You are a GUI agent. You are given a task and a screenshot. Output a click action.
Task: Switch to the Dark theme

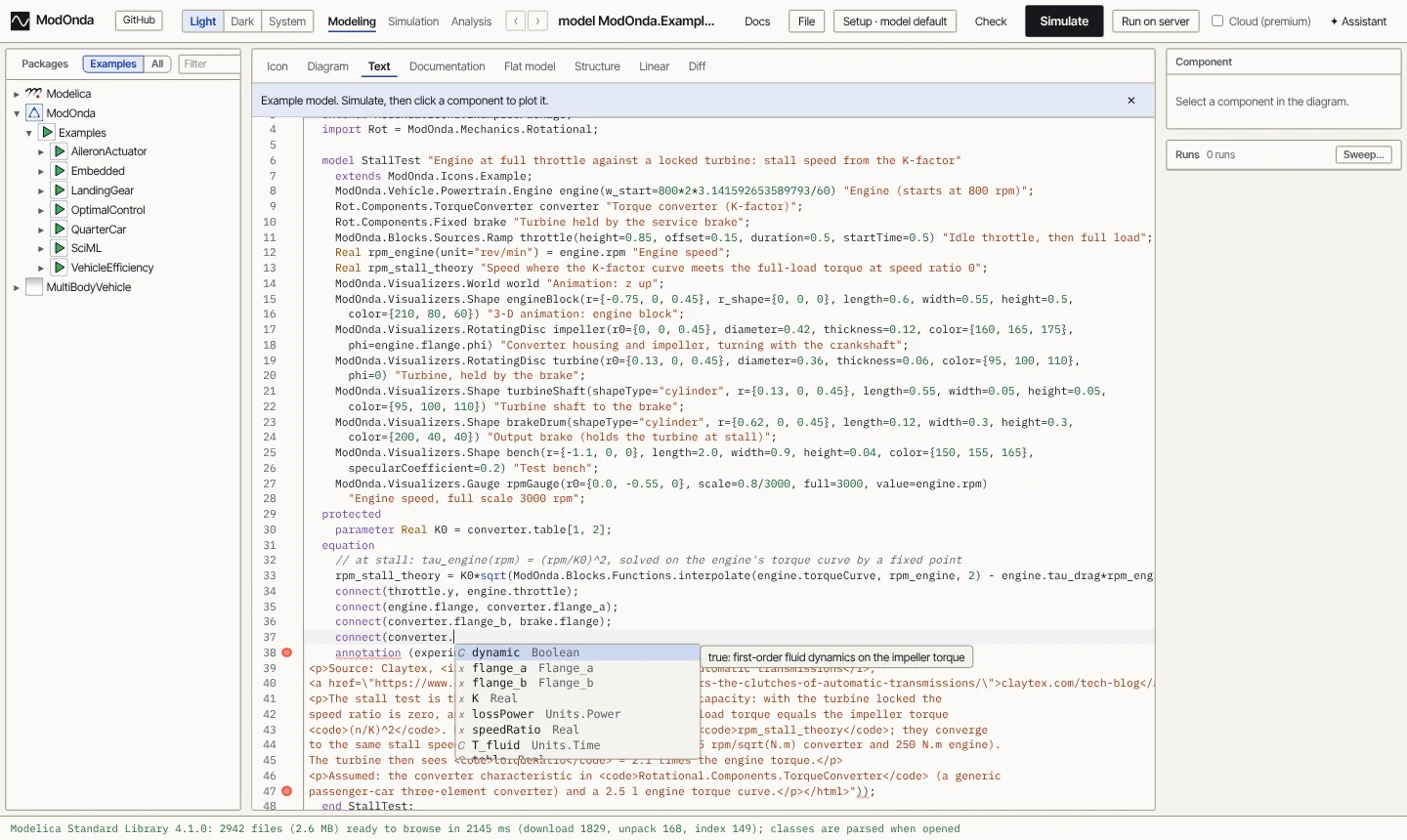click(242, 21)
